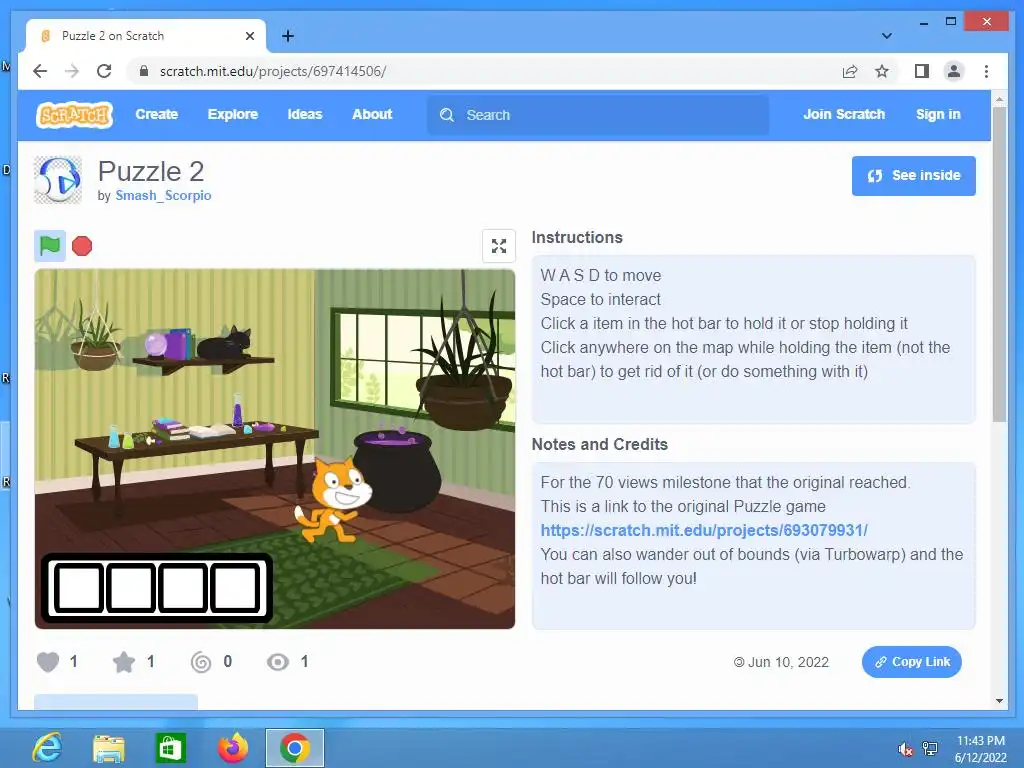
Task: Click the network tray icon
Action: point(930,749)
